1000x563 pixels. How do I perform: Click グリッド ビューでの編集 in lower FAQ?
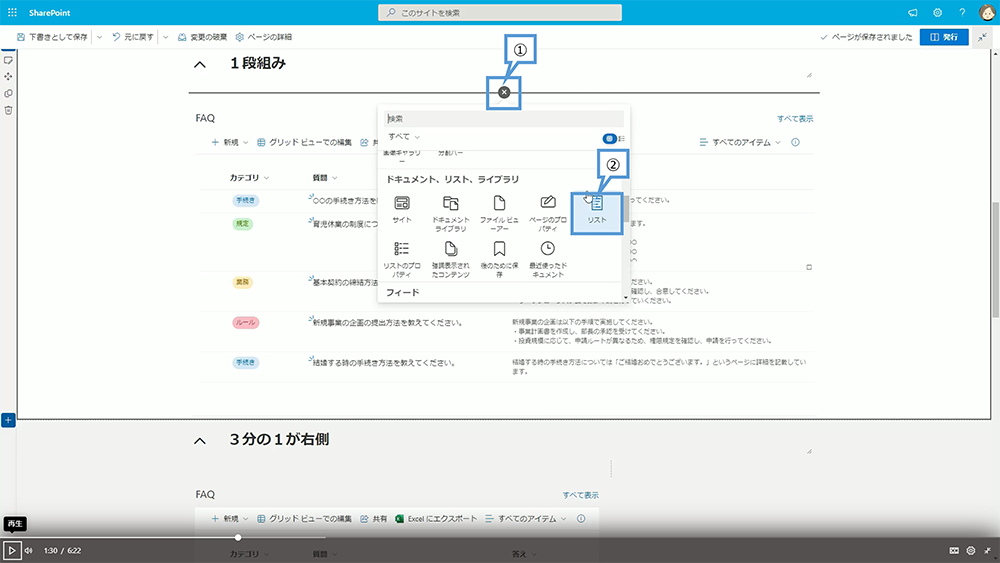click(x=304, y=519)
